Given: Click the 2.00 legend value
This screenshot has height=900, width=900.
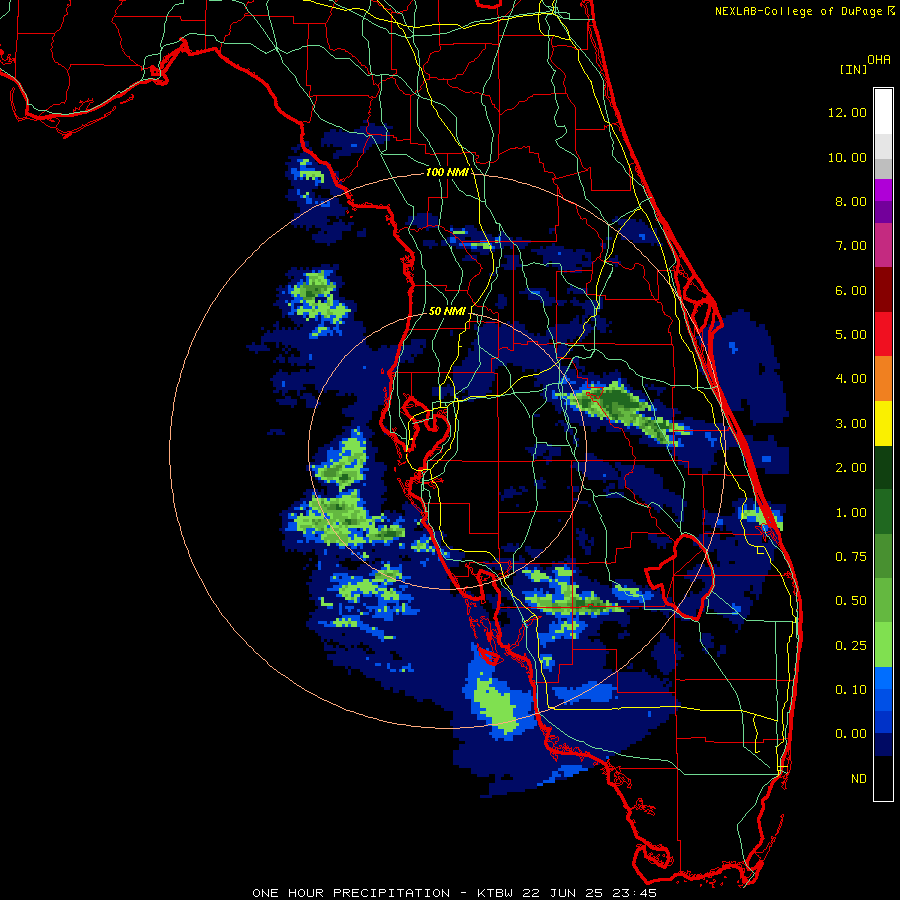Looking at the screenshot, I should coord(851,468).
